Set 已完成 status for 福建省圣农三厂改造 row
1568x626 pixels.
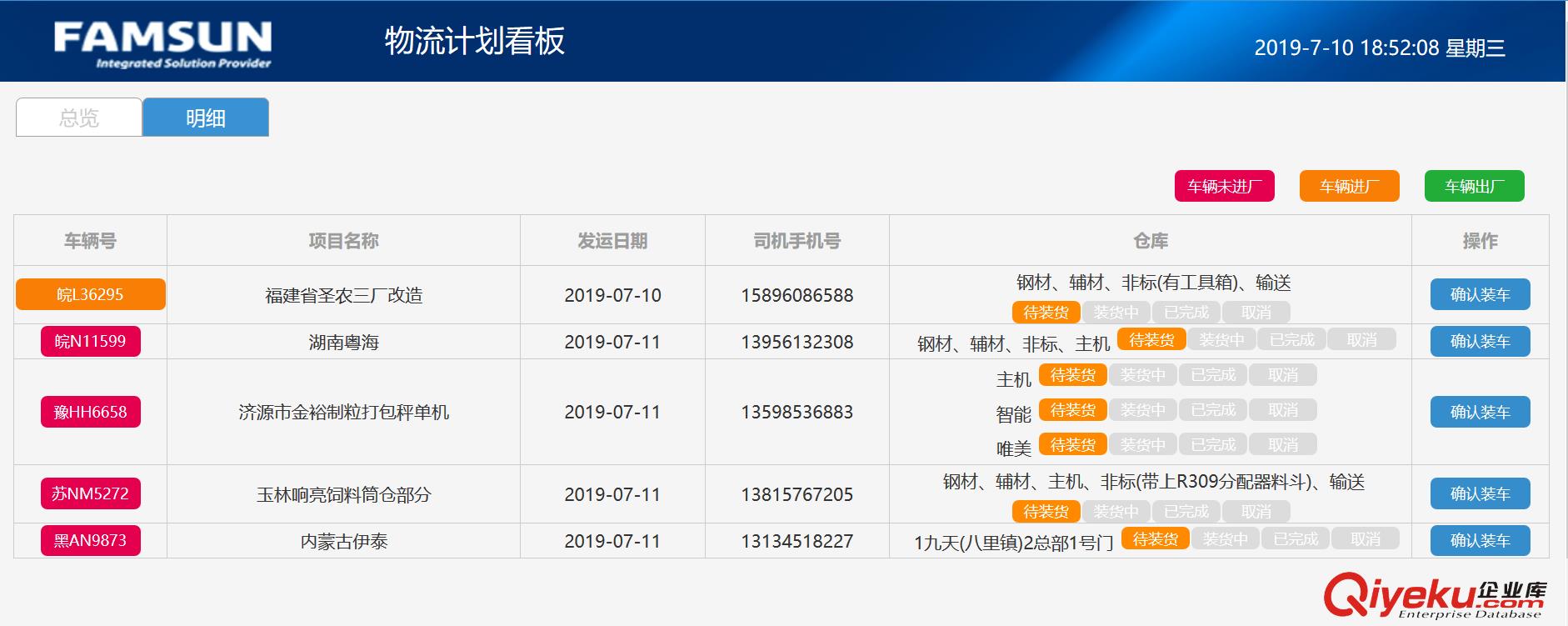pyautogui.click(x=1186, y=313)
